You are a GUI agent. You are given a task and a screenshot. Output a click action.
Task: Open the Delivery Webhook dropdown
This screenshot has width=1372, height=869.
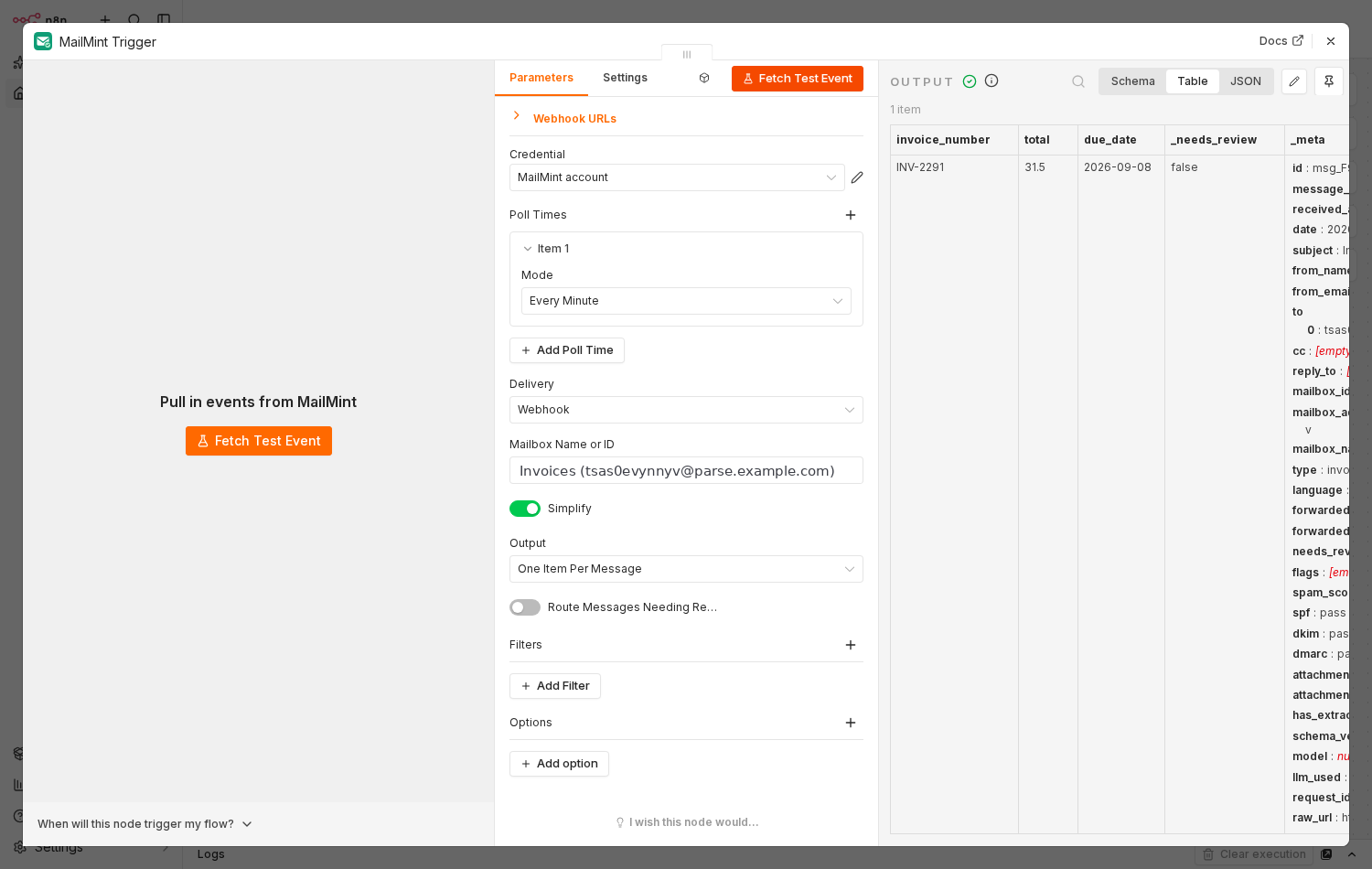(686, 410)
